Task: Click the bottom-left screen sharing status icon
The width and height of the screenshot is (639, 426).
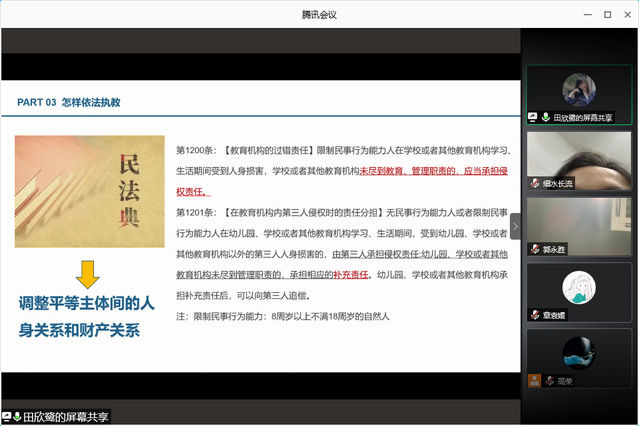Action: click(6, 416)
